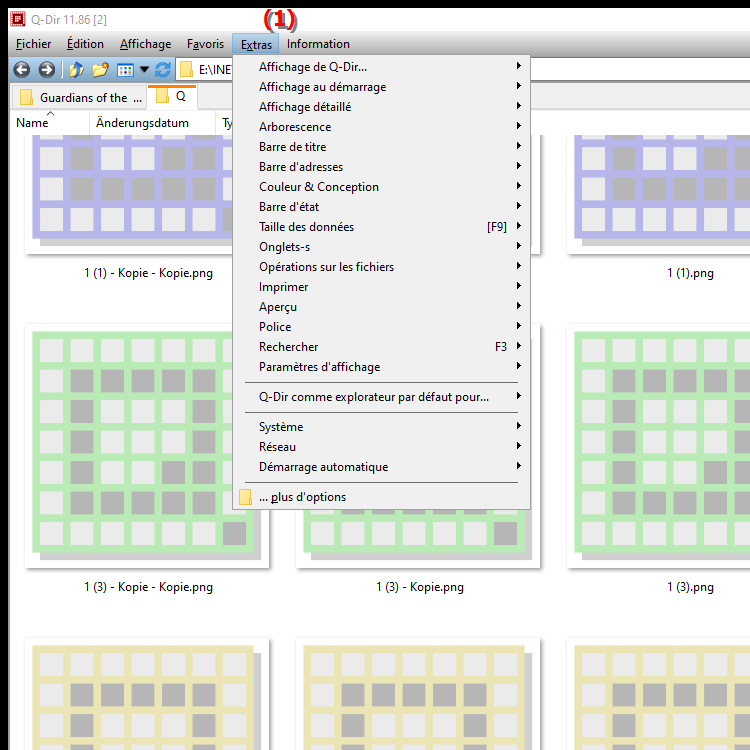Expand the Barre d'adresses submenu
The height and width of the screenshot is (750, 750).
(381, 167)
